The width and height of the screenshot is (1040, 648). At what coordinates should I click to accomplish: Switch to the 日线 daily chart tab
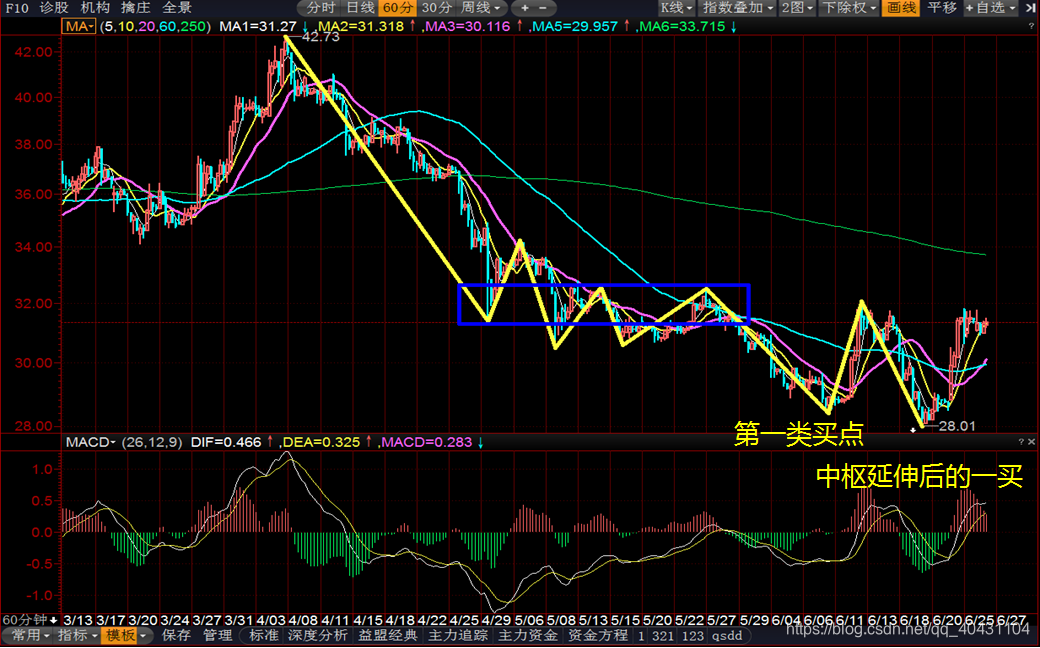tap(360, 8)
